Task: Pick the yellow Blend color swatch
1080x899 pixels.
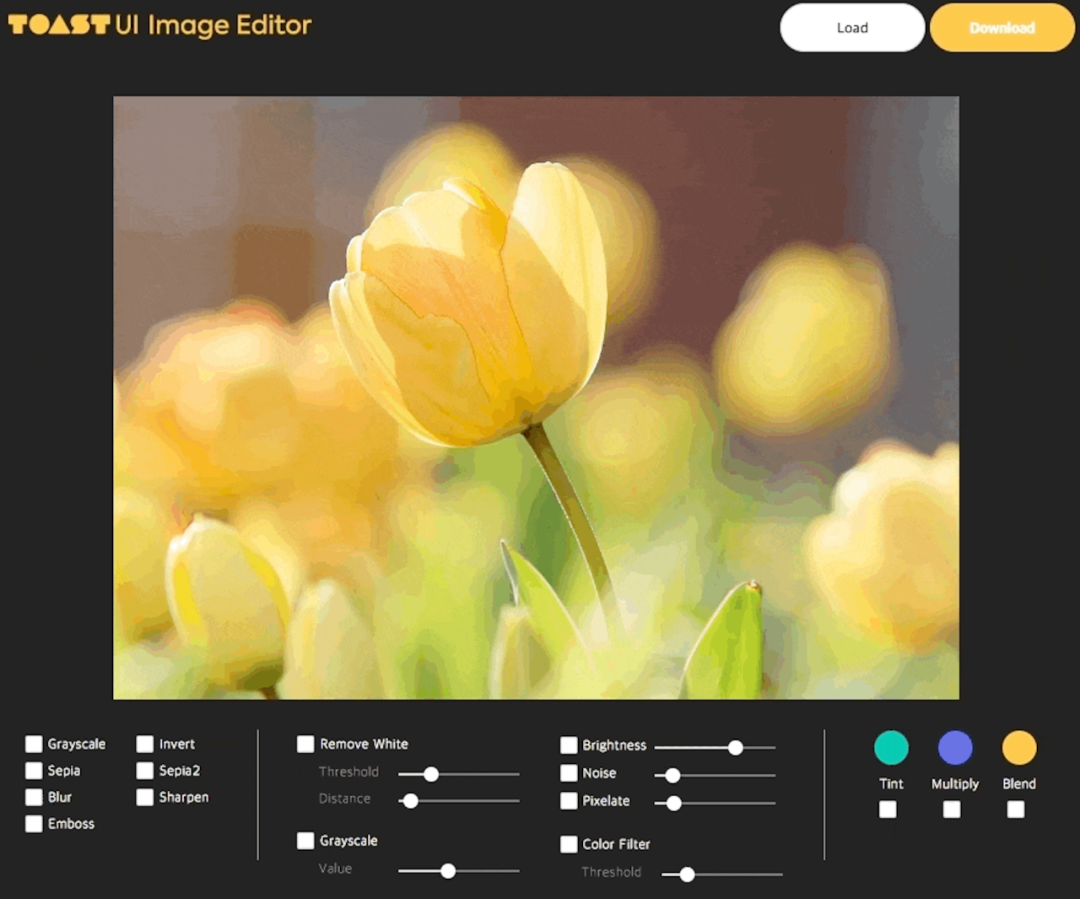Action: click(x=1019, y=748)
